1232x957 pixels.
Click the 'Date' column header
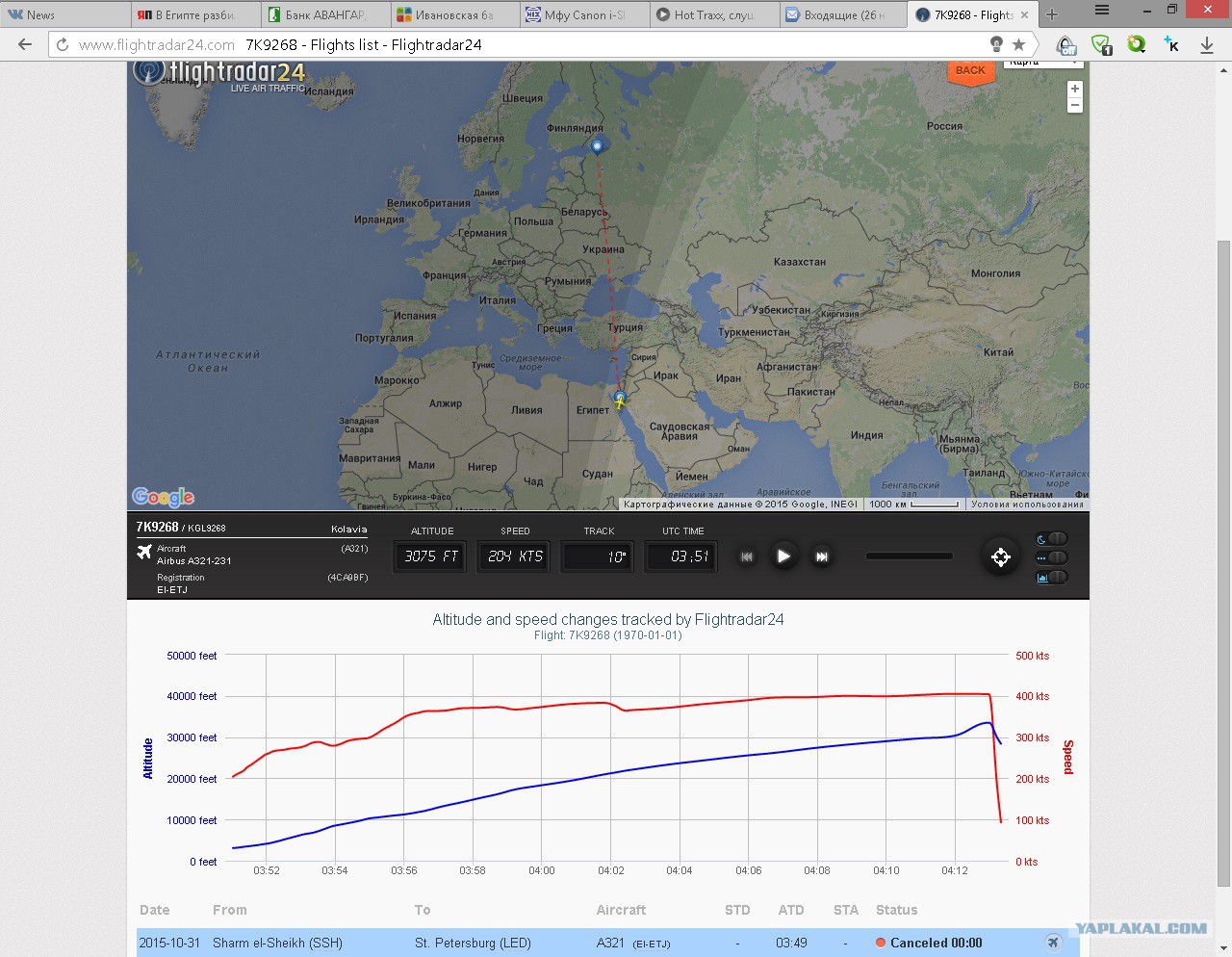155,910
